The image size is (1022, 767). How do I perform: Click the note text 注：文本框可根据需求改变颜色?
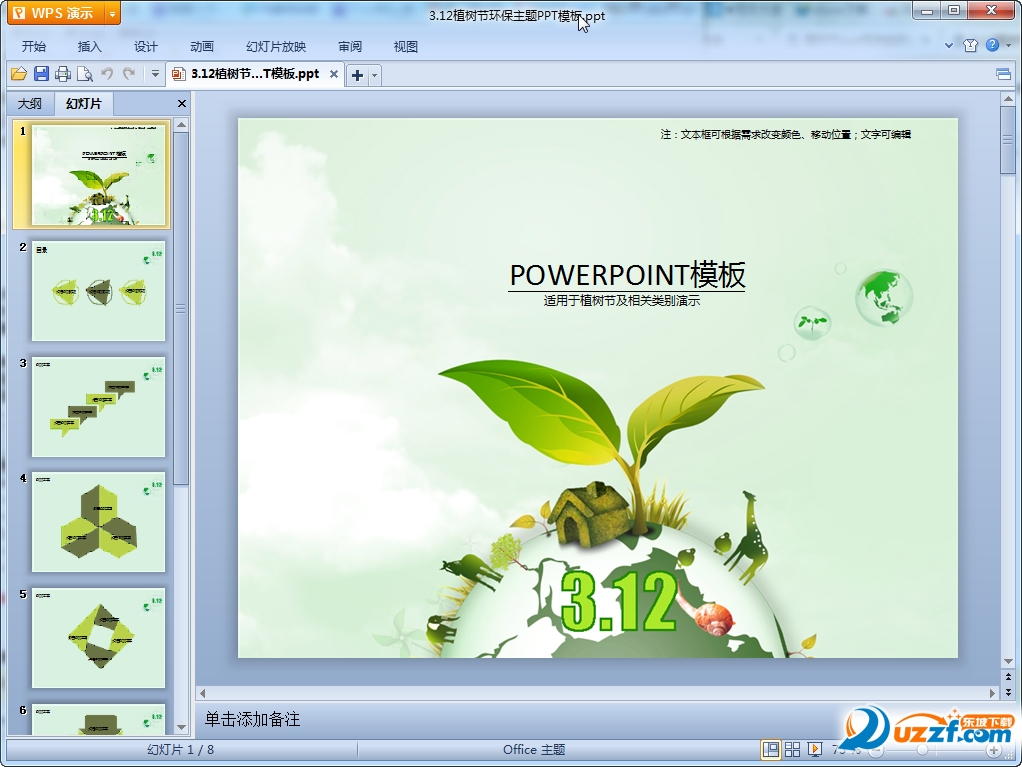[785, 134]
